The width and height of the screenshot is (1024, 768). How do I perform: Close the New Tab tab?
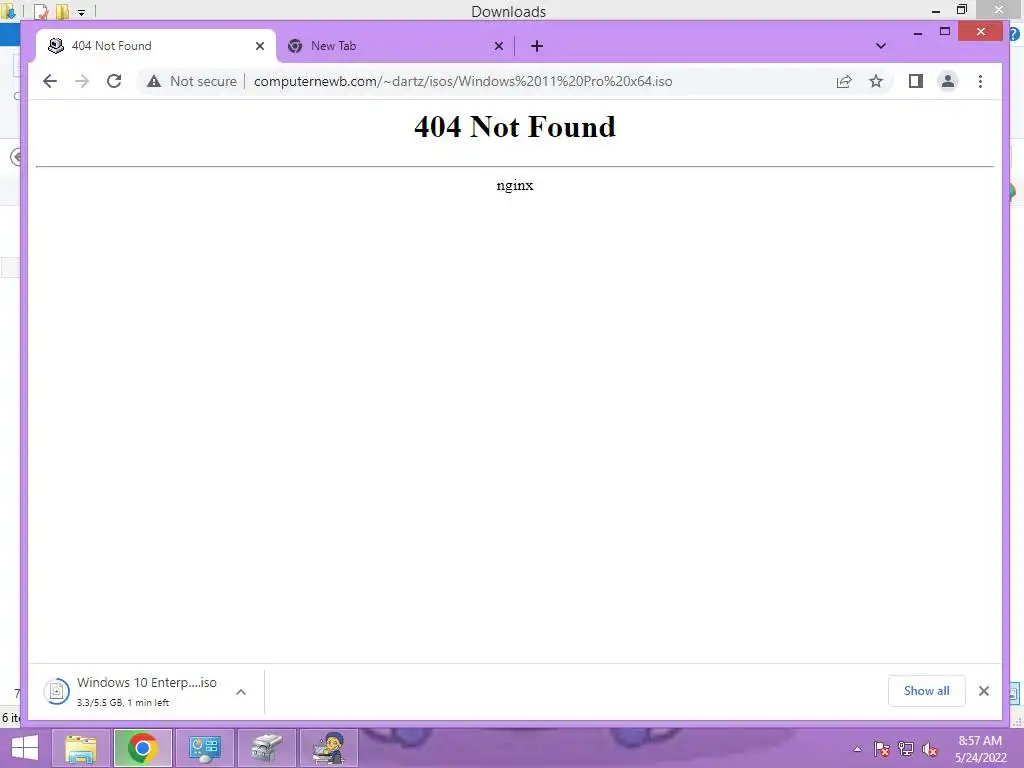(499, 46)
